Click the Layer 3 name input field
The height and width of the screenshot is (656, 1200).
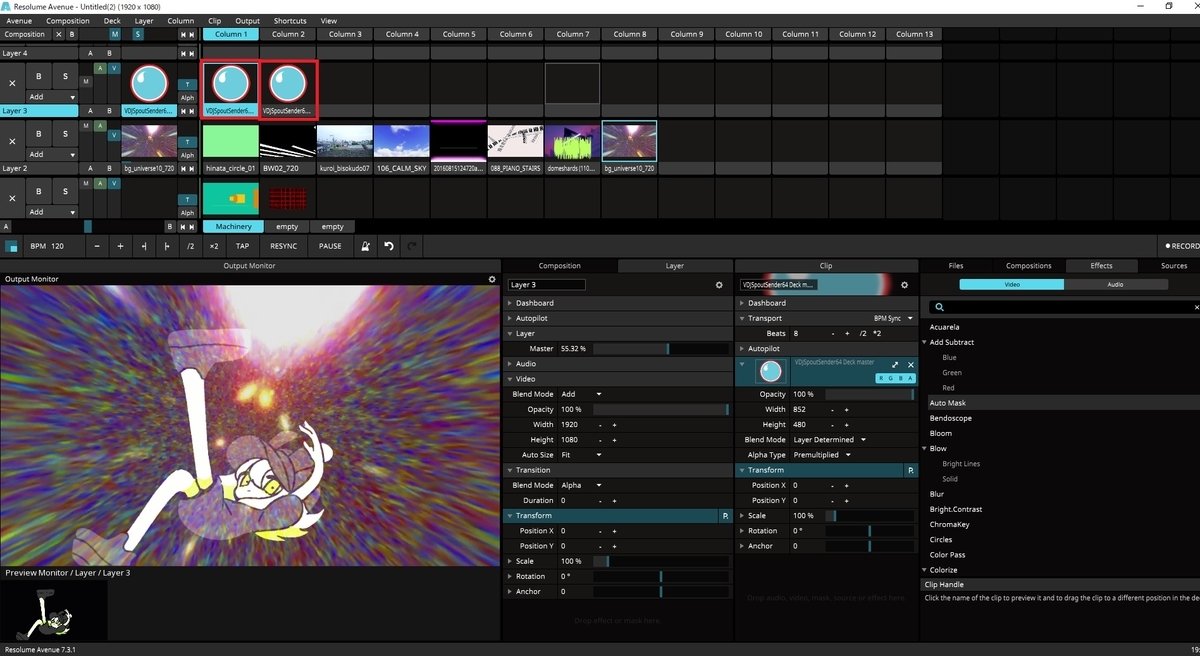547,285
